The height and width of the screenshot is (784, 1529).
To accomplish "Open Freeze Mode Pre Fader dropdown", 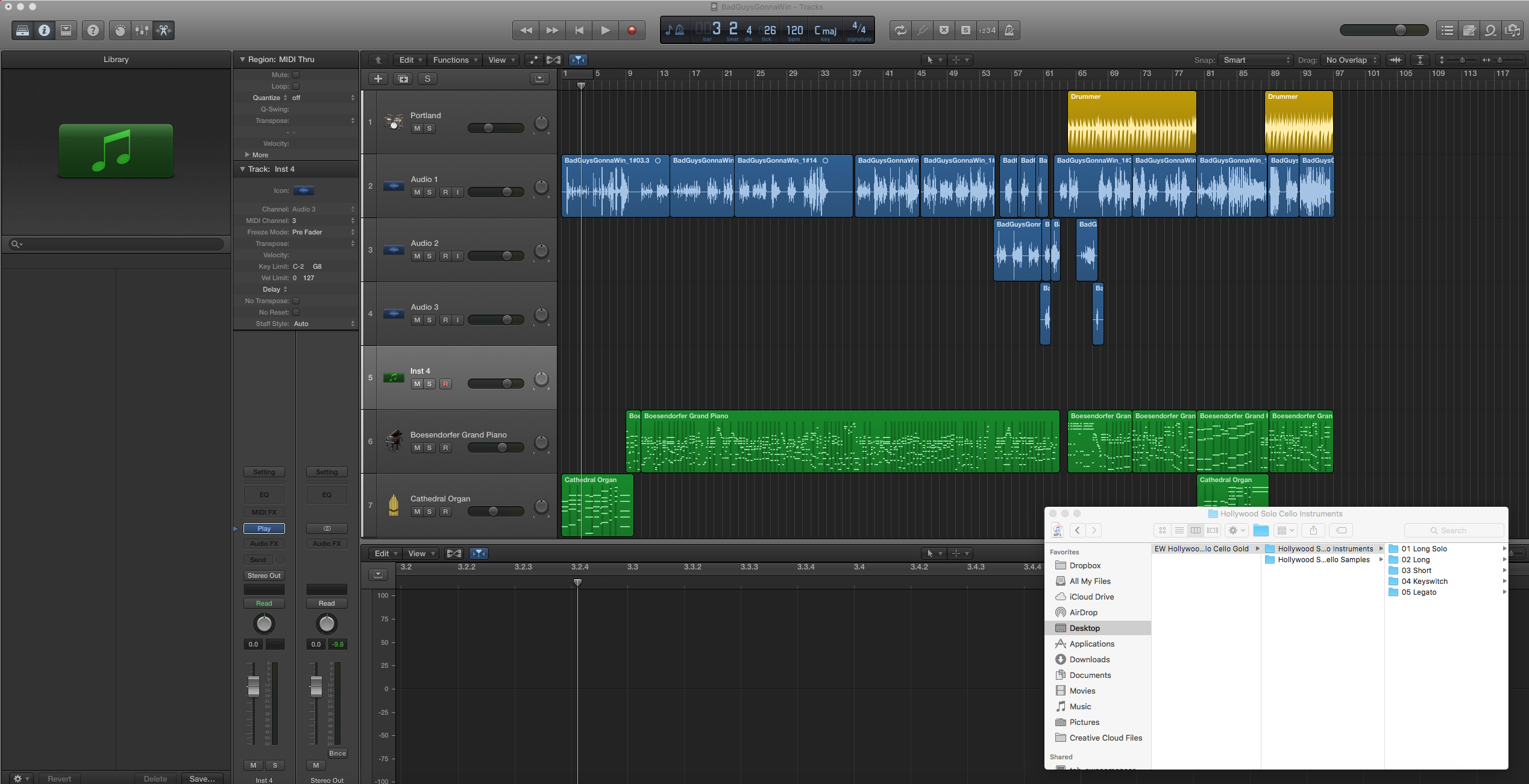I will (x=324, y=232).
